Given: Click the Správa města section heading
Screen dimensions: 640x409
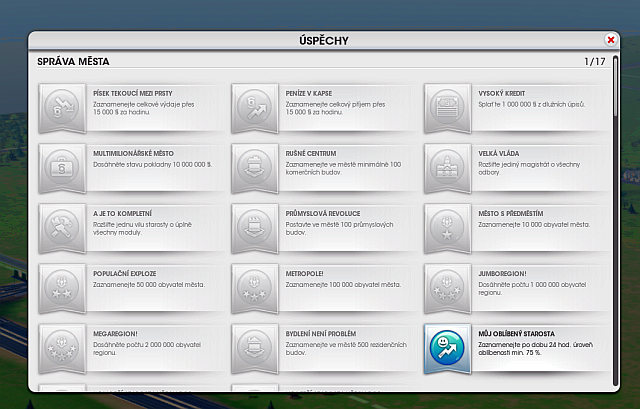Looking at the screenshot, I should [73, 62].
